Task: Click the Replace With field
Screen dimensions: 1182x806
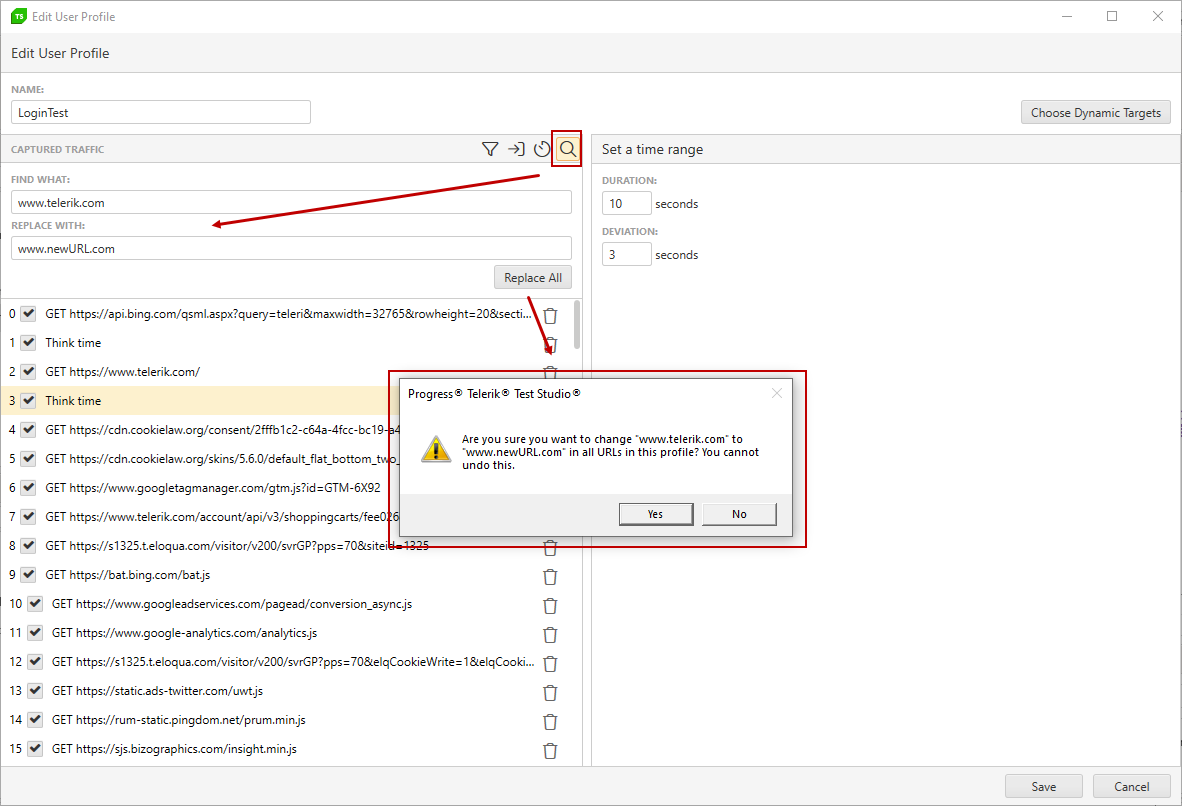Action: [291, 248]
